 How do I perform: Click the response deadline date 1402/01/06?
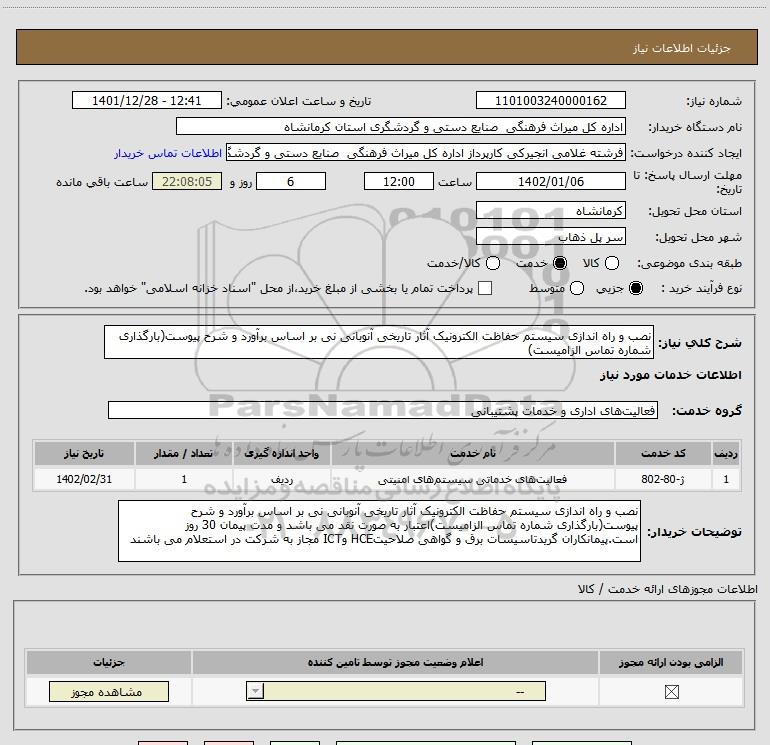[x=550, y=181]
